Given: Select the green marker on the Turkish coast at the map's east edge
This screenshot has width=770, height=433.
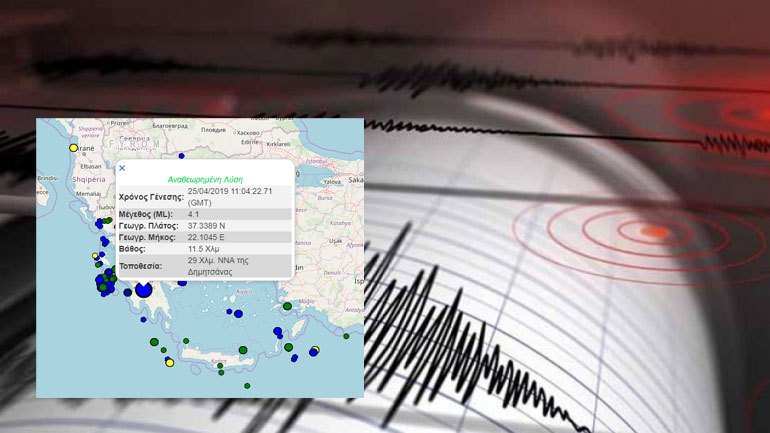Looking at the screenshot, I should (346, 336).
